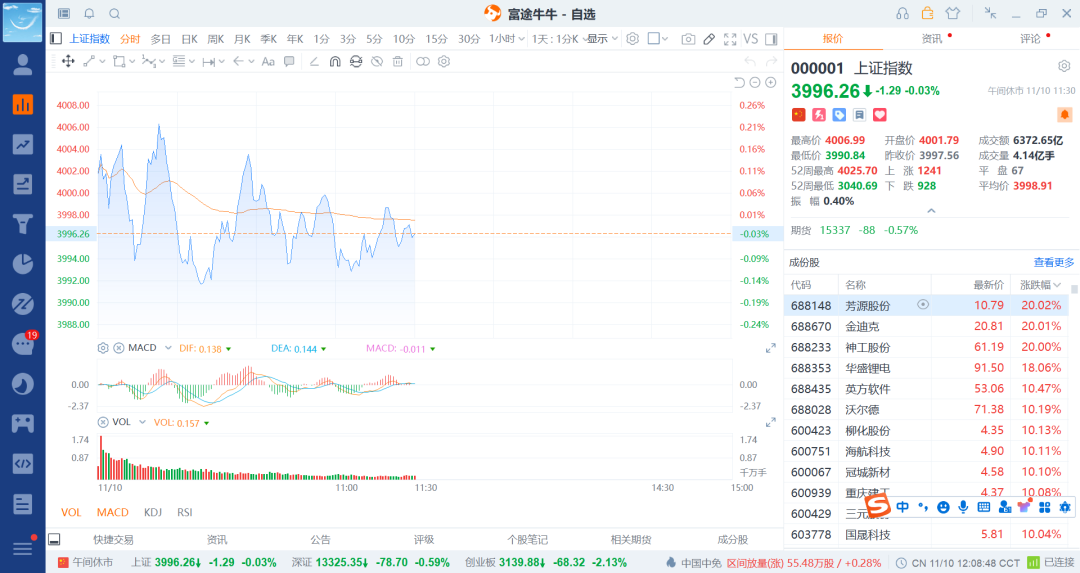This screenshot has height=573, width=1080.
Task: Close the MACD indicator with its x button
Action: [x=118, y=348]
